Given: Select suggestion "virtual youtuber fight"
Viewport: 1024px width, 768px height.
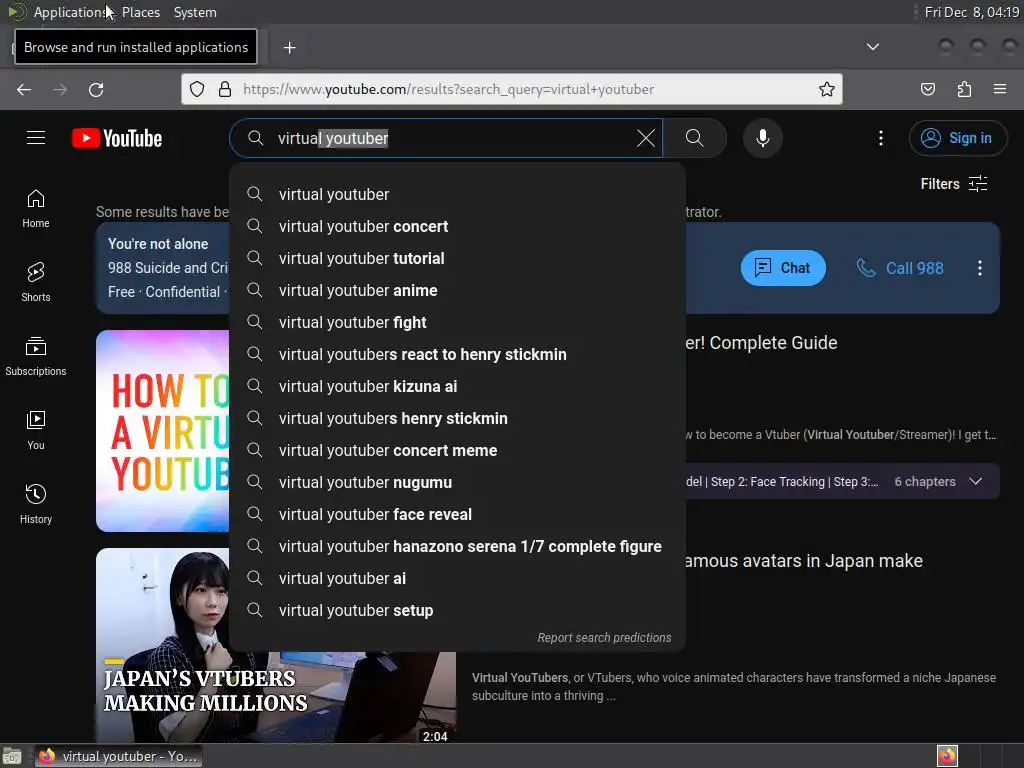Looking at the screenshot, I should 457,323.
